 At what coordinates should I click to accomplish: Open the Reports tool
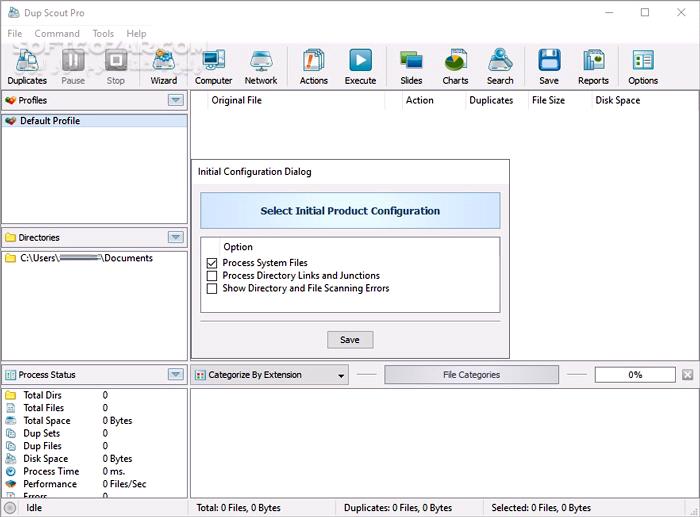(x=593, y=60)
